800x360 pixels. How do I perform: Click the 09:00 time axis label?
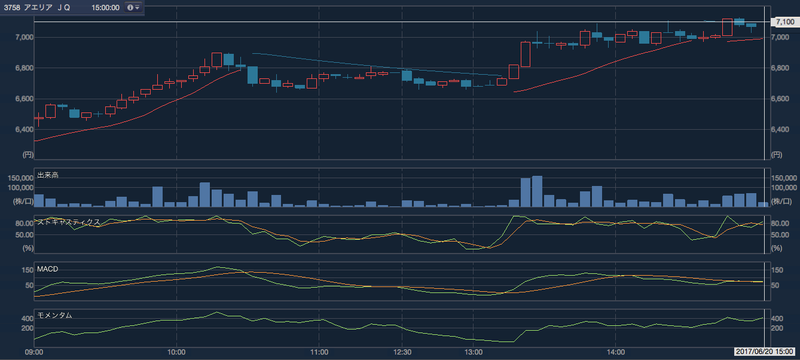(x=34, y=352)
